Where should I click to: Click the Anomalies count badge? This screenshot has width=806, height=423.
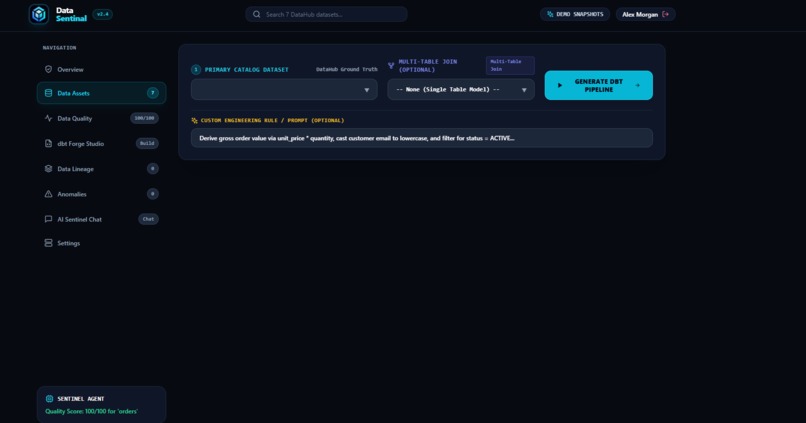(x=152, y=194)
